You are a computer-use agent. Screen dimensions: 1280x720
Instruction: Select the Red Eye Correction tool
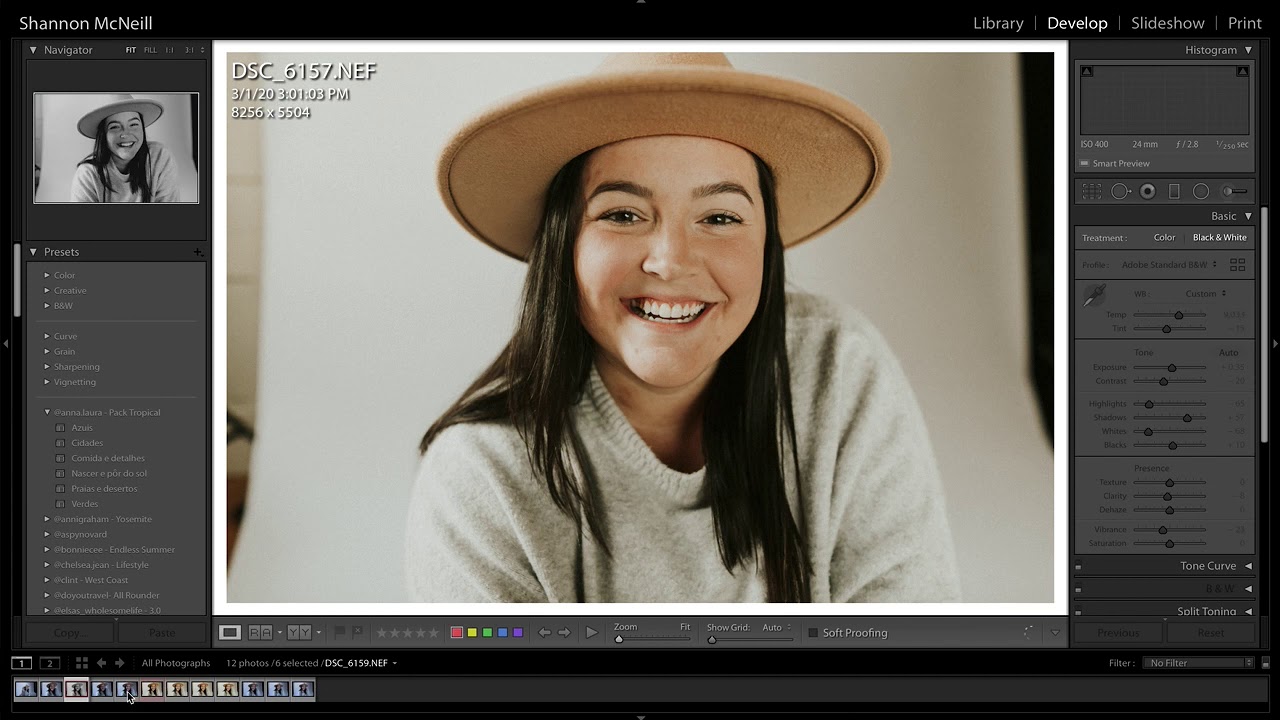[x=1148, y=191]
